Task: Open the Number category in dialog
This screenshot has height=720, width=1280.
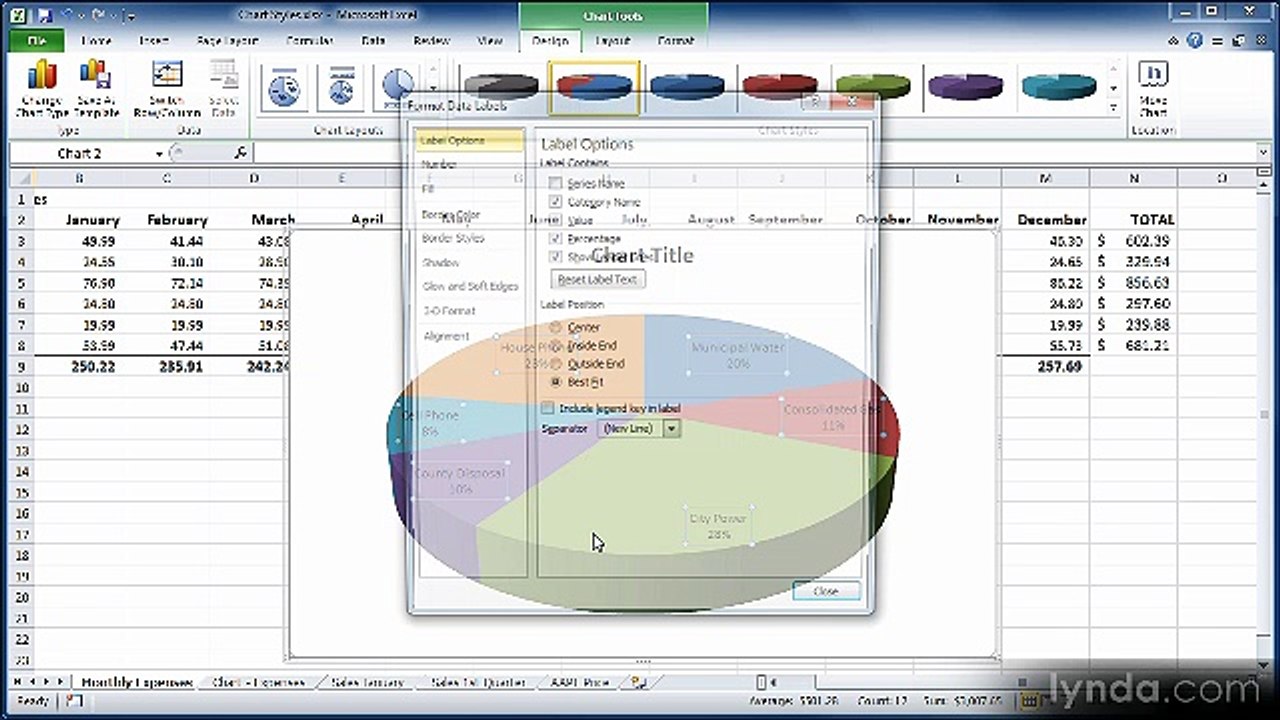Action: [x=439, y=164]
